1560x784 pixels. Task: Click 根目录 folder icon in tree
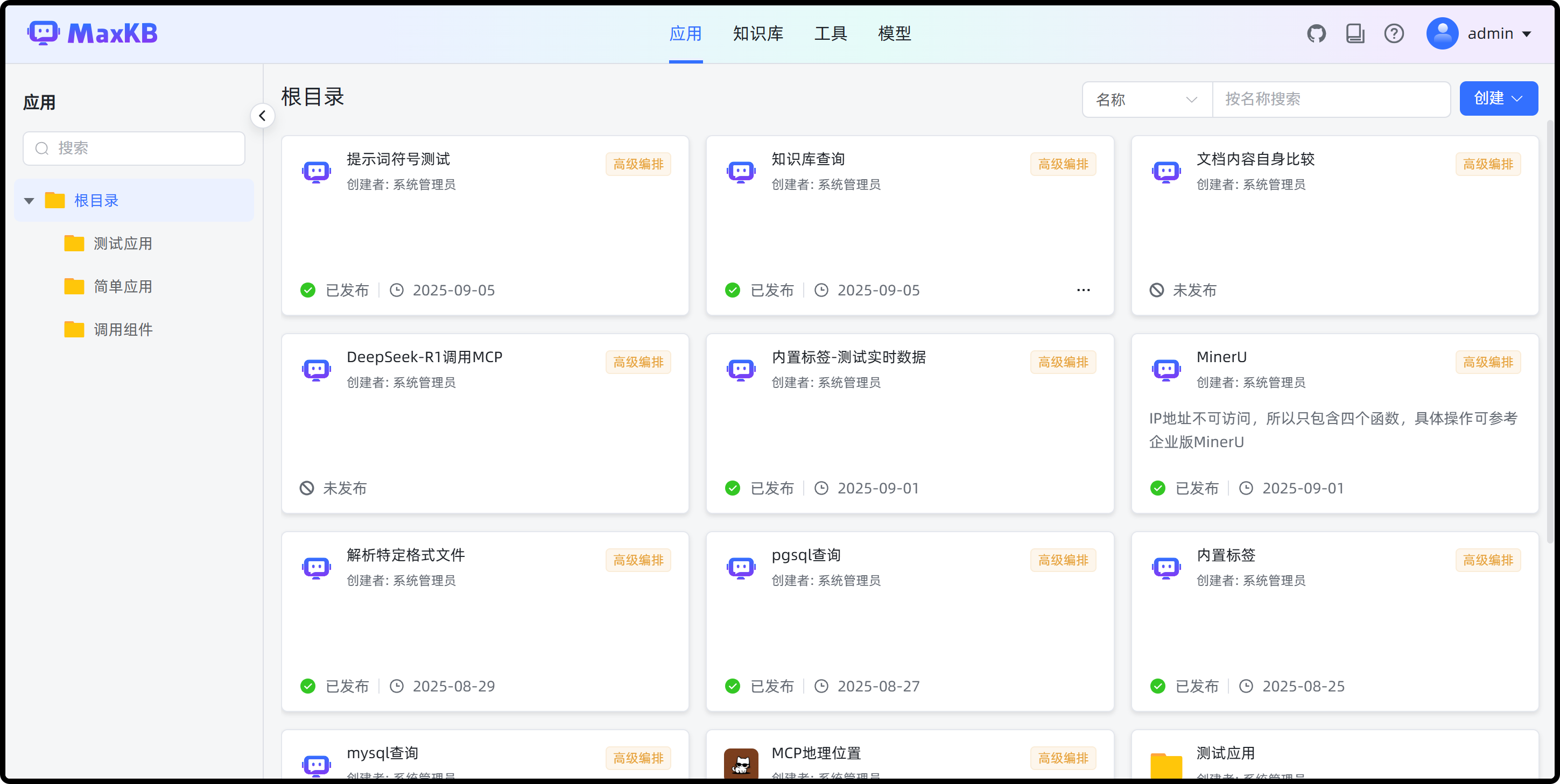click(x=54, y=200)
